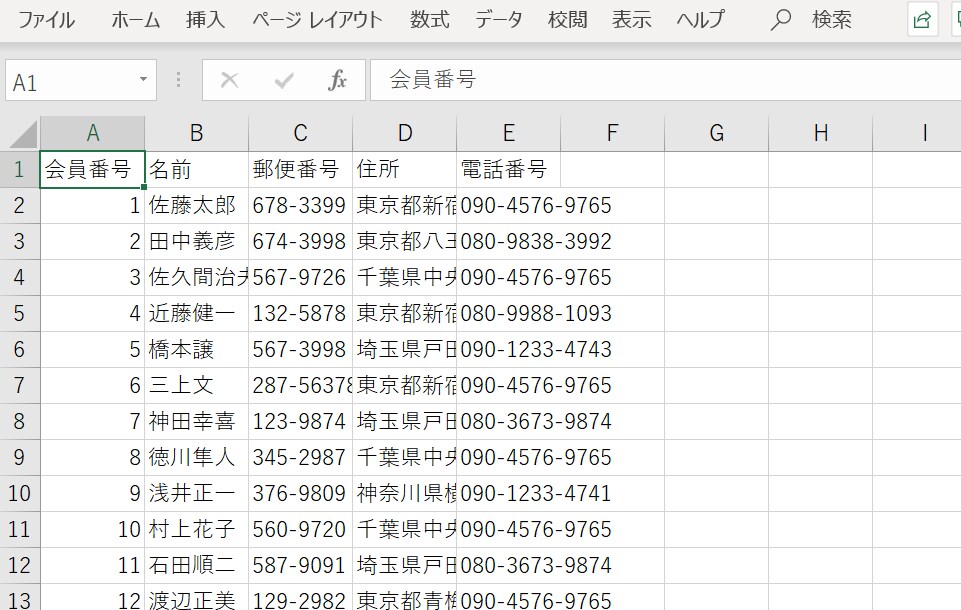Click the select-all corner triangle
The width and height of the screenshot is (961, 610).
23,134
